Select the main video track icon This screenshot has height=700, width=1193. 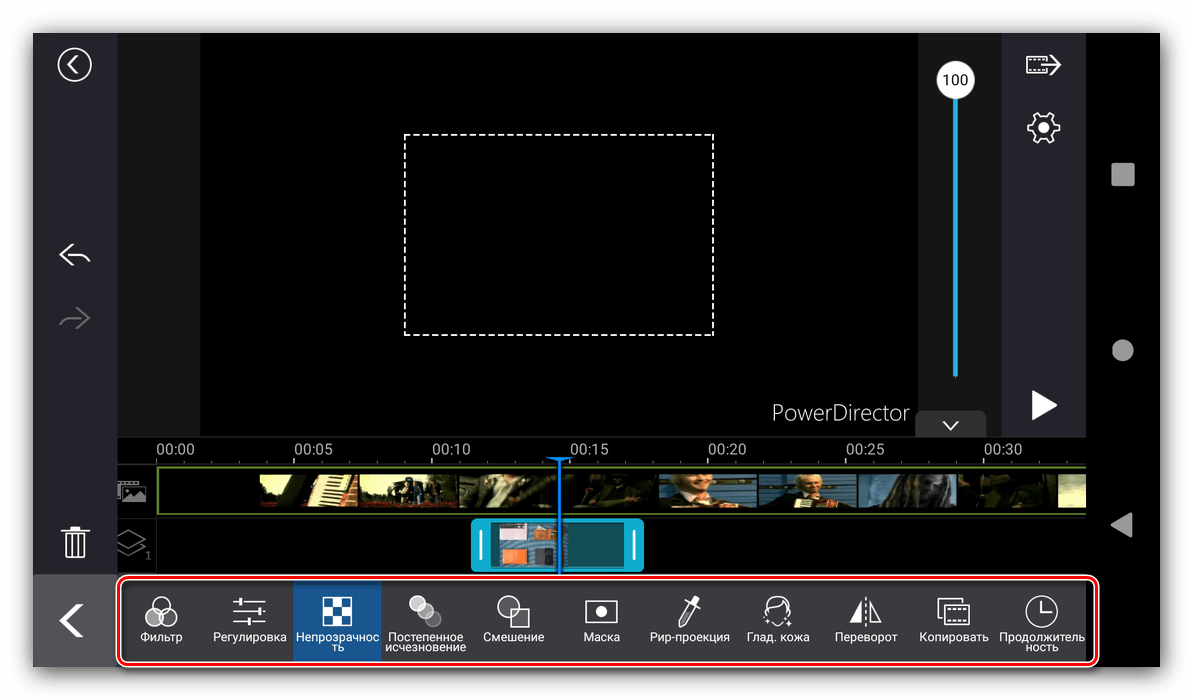click(x=132, y=491)
